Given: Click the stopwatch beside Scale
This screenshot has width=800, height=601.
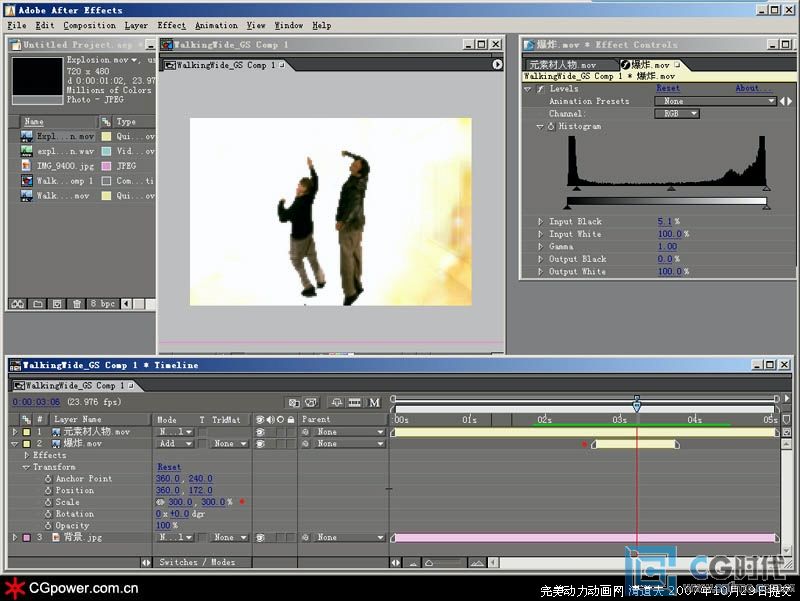Looking at the screenshot, I should coord(48,502).
